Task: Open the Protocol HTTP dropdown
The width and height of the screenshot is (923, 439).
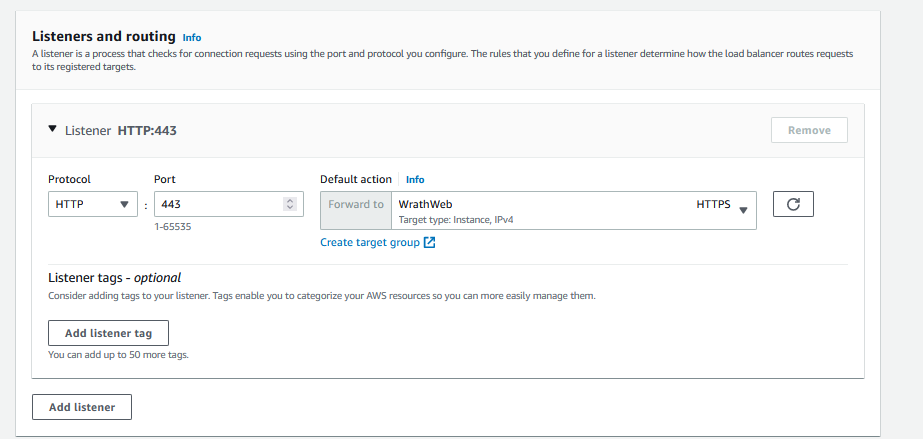Action: pos(93,204)
